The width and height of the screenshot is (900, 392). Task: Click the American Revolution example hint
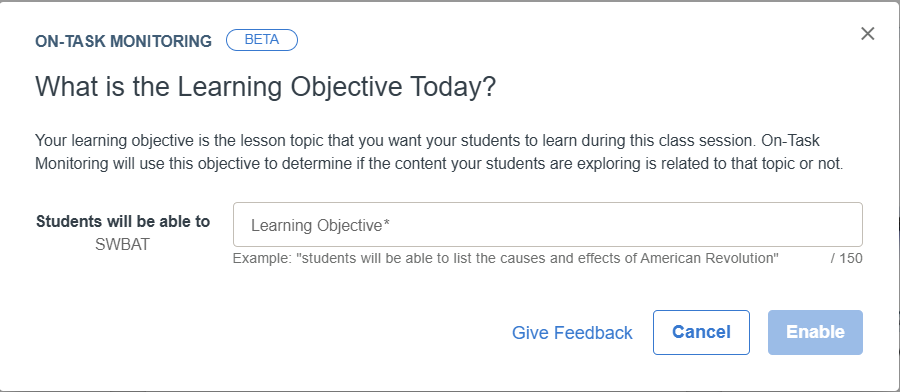506,258
